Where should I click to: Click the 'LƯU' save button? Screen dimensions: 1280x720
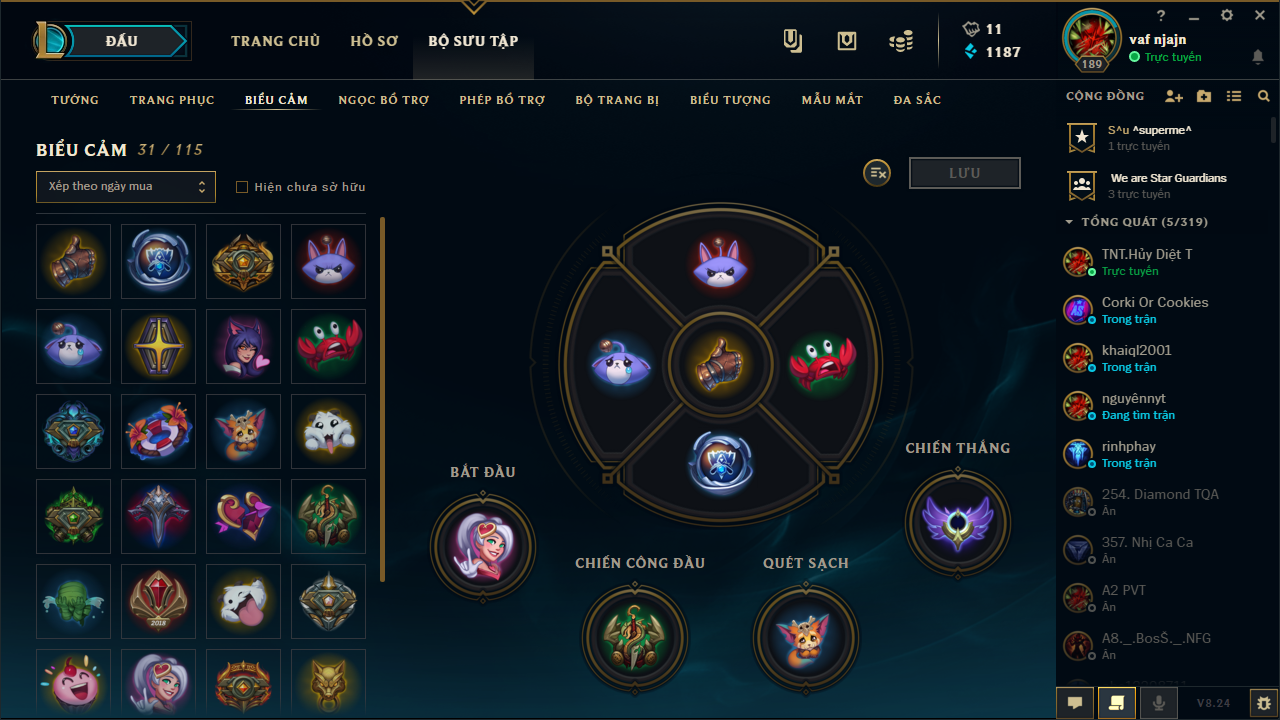click(965, 173)
